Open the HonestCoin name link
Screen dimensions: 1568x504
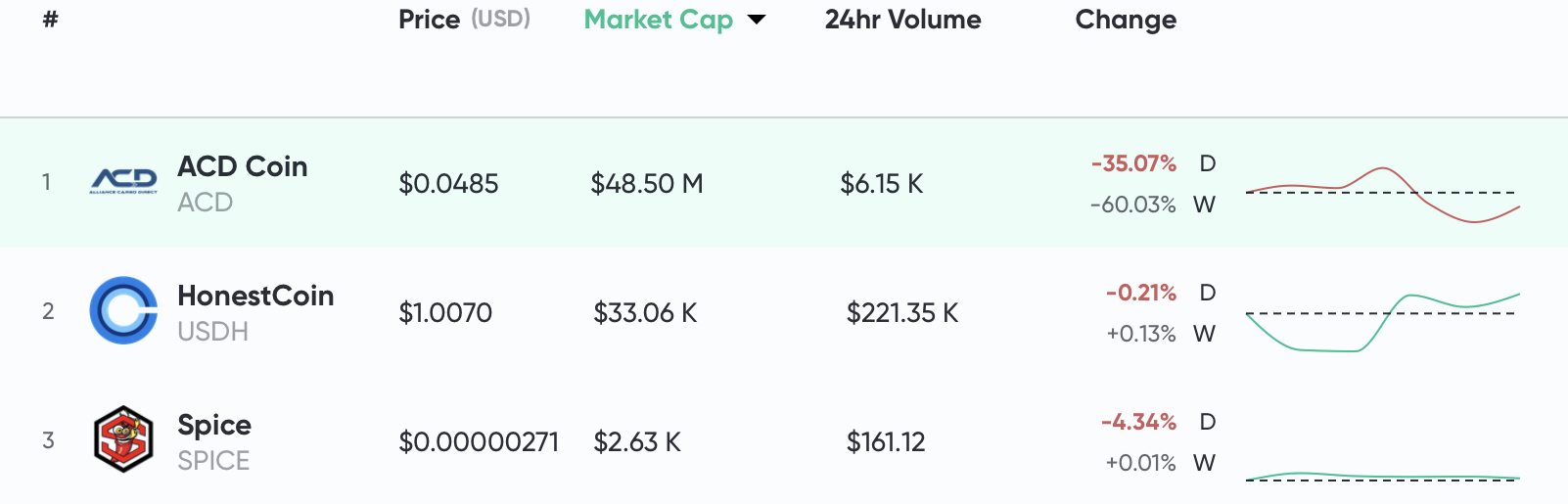click(x=255, y=296)
